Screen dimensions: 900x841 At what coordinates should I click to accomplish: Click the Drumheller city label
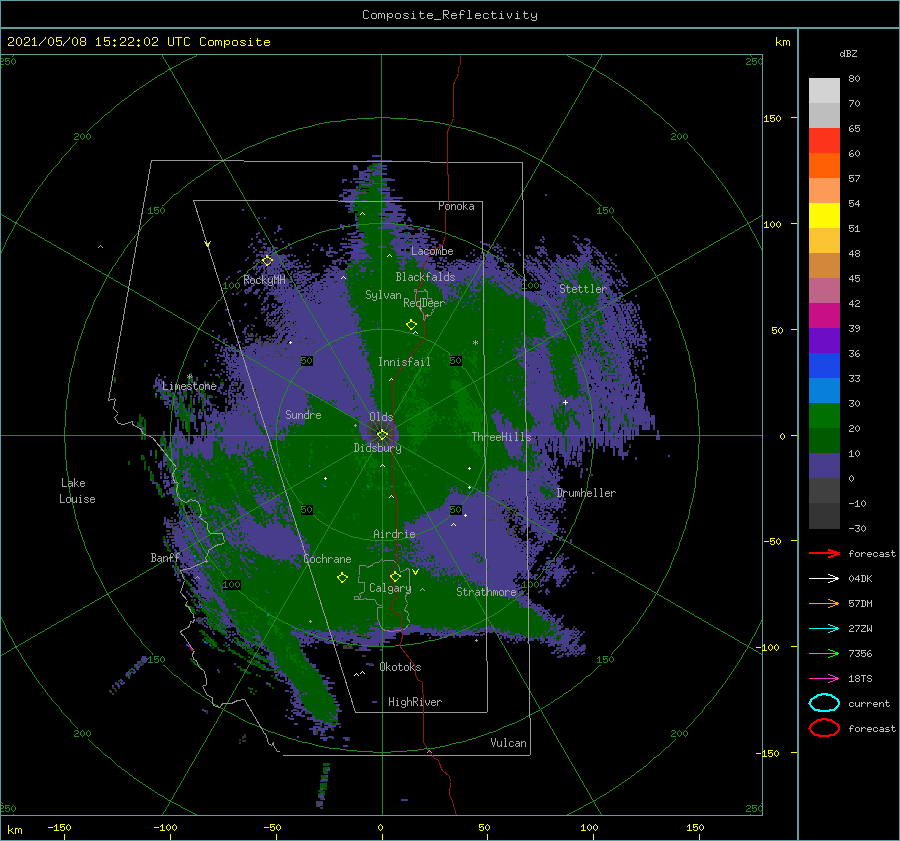pyautogui.click(x=586, y=493)
